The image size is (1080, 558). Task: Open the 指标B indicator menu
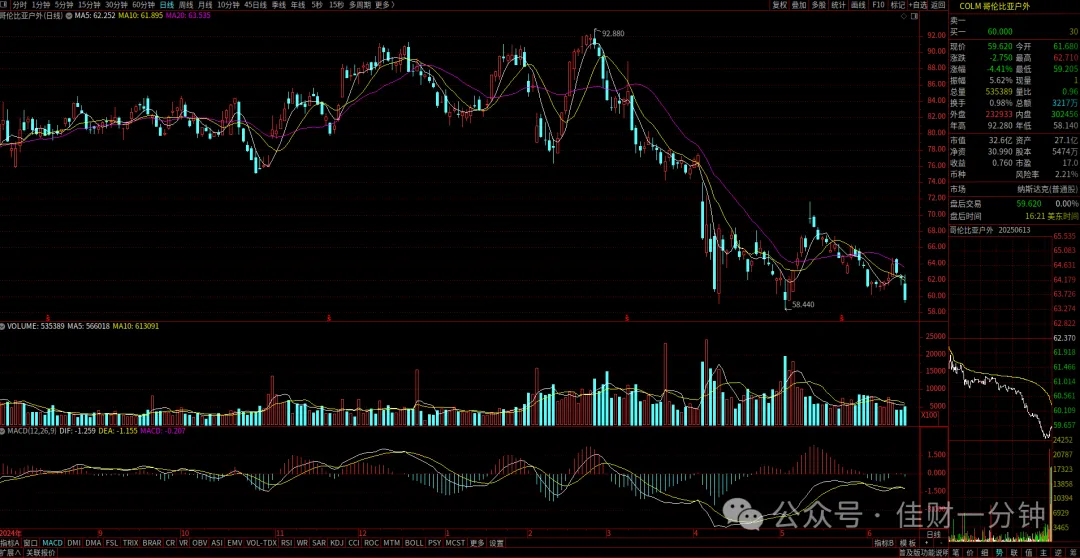[x=884, y=543]
